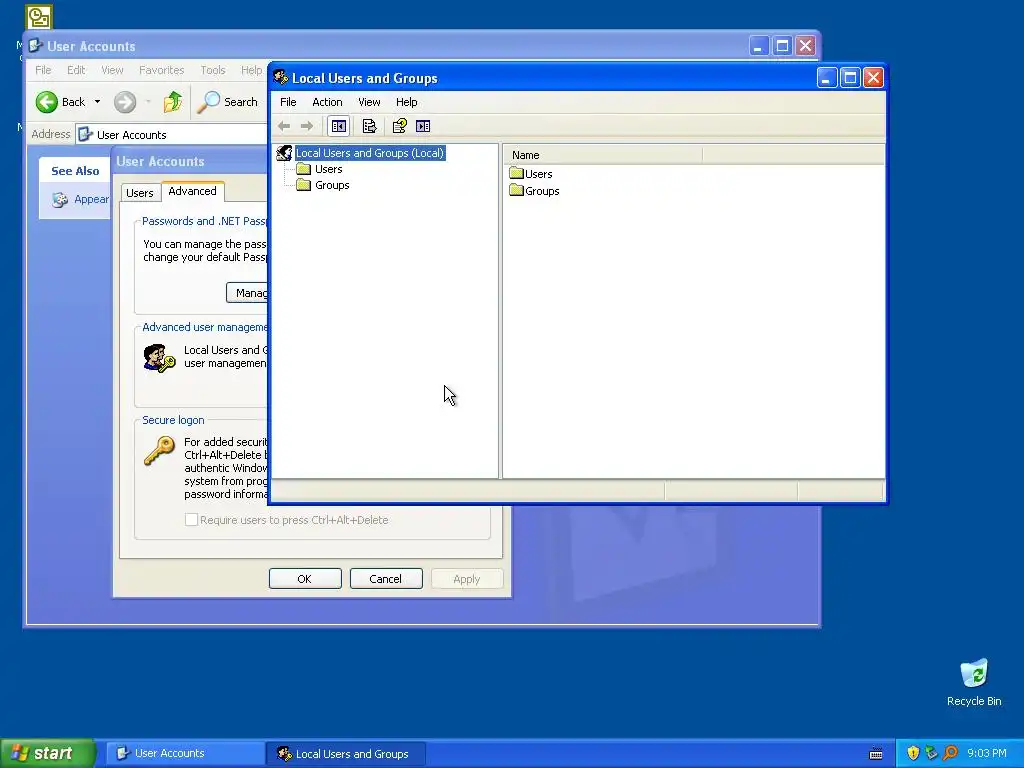Viewport: 1024px width, 768px height.
Task: Open Favorites menu in User Accounts window
Action: tap(161, 70)
